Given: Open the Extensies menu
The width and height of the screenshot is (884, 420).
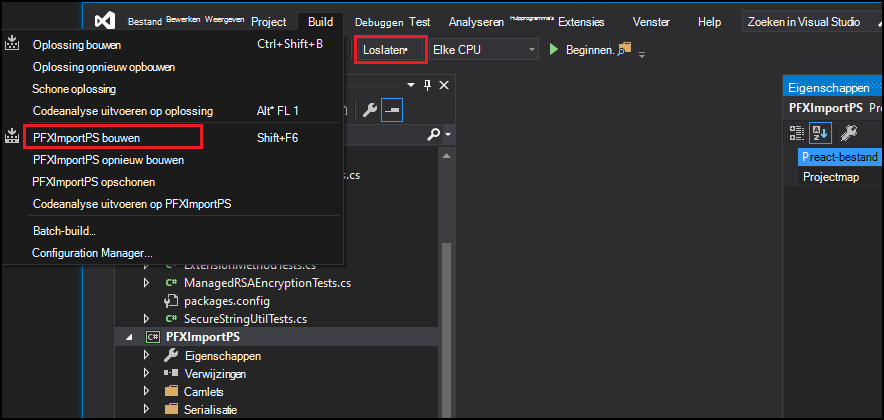Looking at the screenshot, I should tap(581, 22).
